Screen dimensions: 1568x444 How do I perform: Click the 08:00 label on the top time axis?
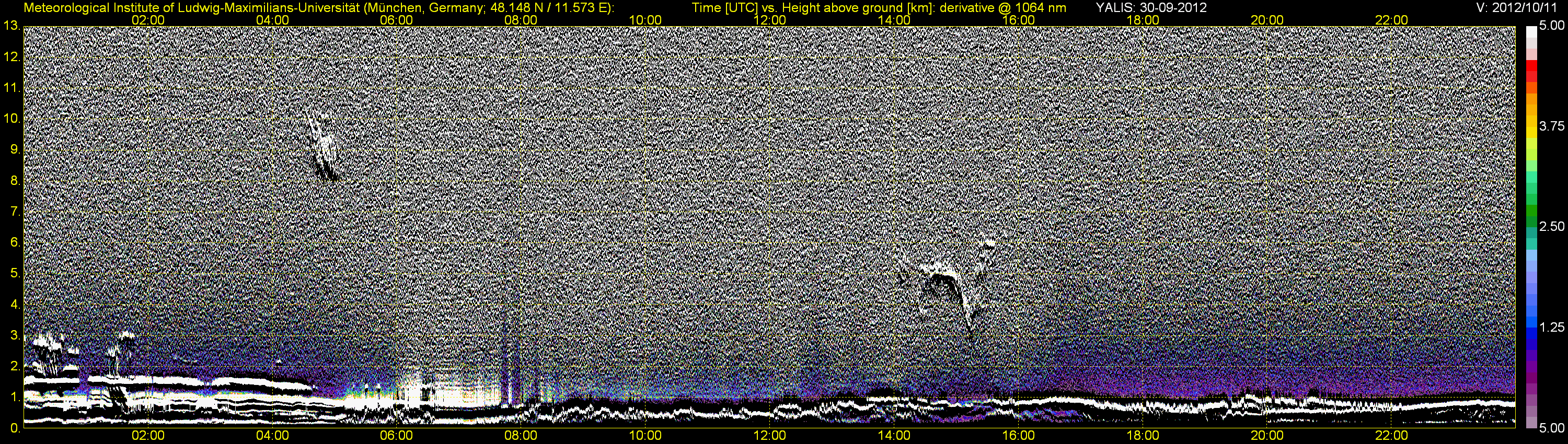(521, 20)
